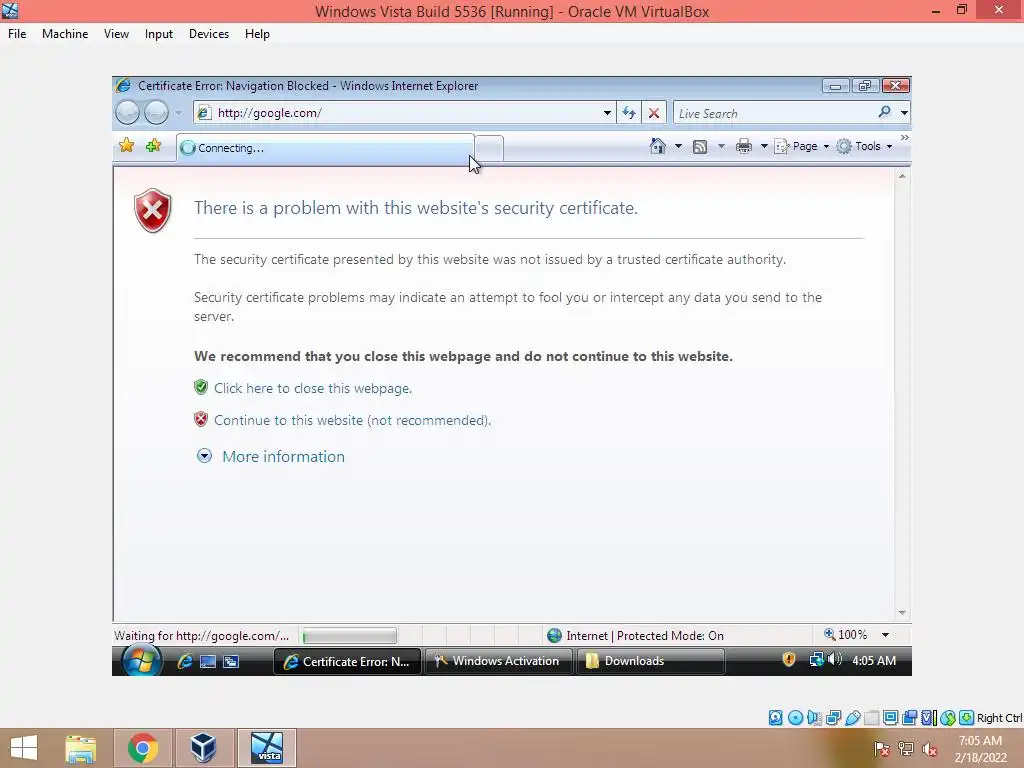Click VirtualBox audio indicator icon

(x=814, y=718)
